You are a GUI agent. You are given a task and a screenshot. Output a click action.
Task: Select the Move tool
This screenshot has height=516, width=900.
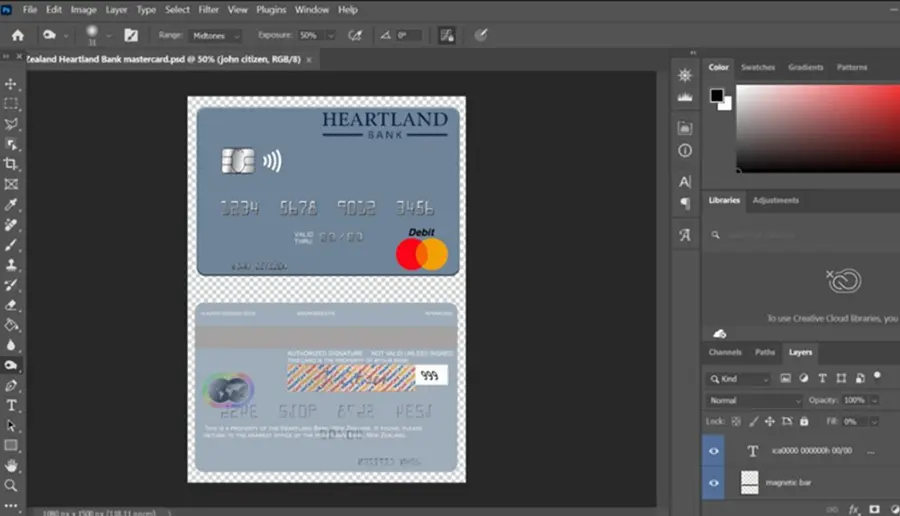coord(11,84)
